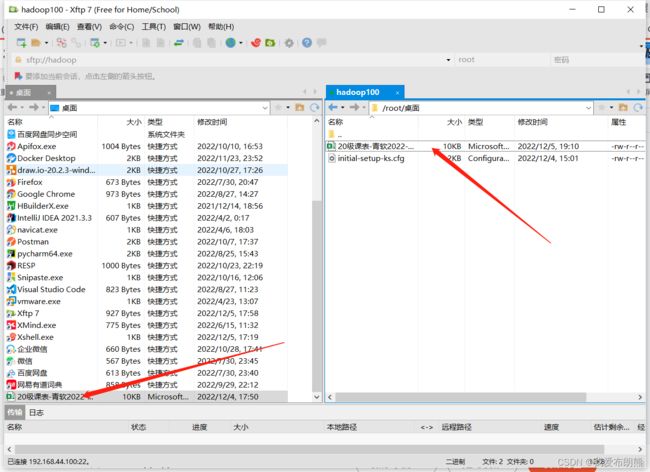
Task: Click the blue-green Synchronize arrows toolbar icon
Action: (x=179, y=43)
